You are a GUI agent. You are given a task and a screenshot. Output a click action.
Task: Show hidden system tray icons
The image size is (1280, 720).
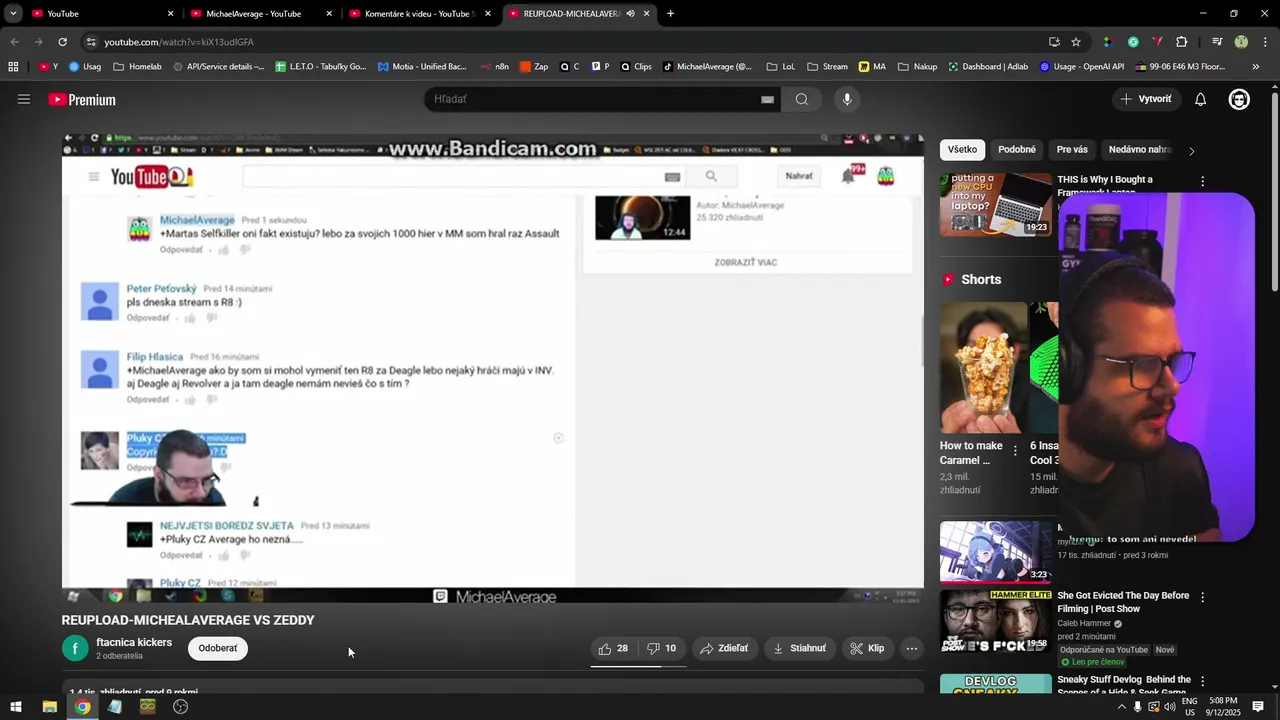coord(1121,707)
